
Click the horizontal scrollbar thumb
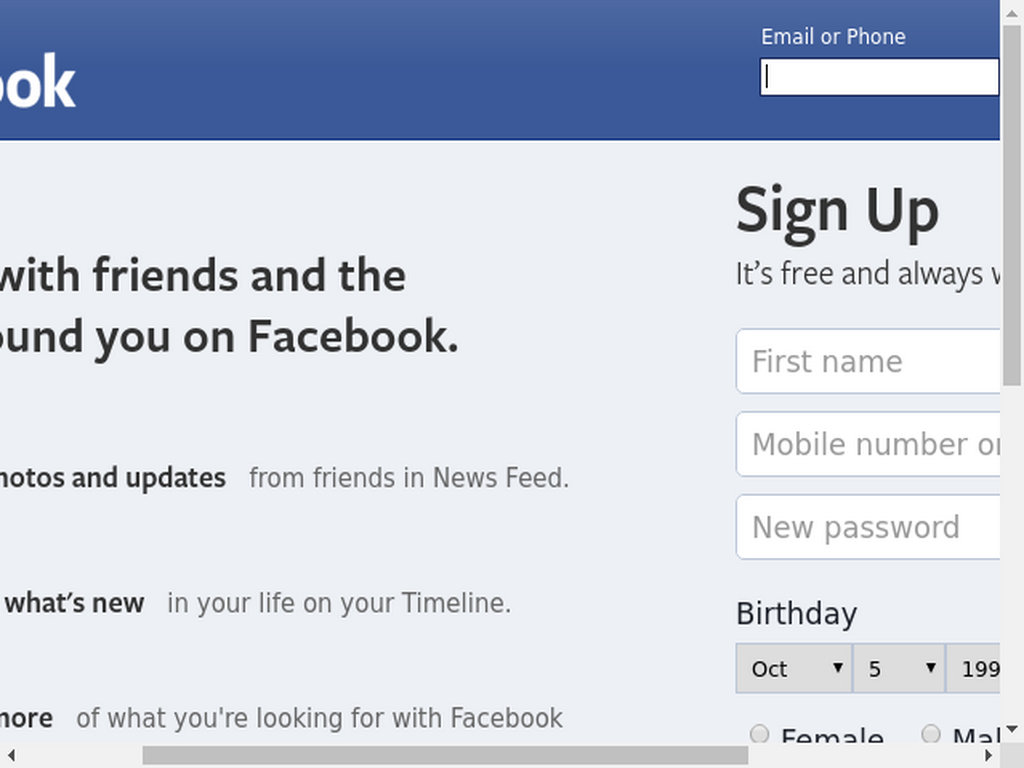tap(445, 755)
